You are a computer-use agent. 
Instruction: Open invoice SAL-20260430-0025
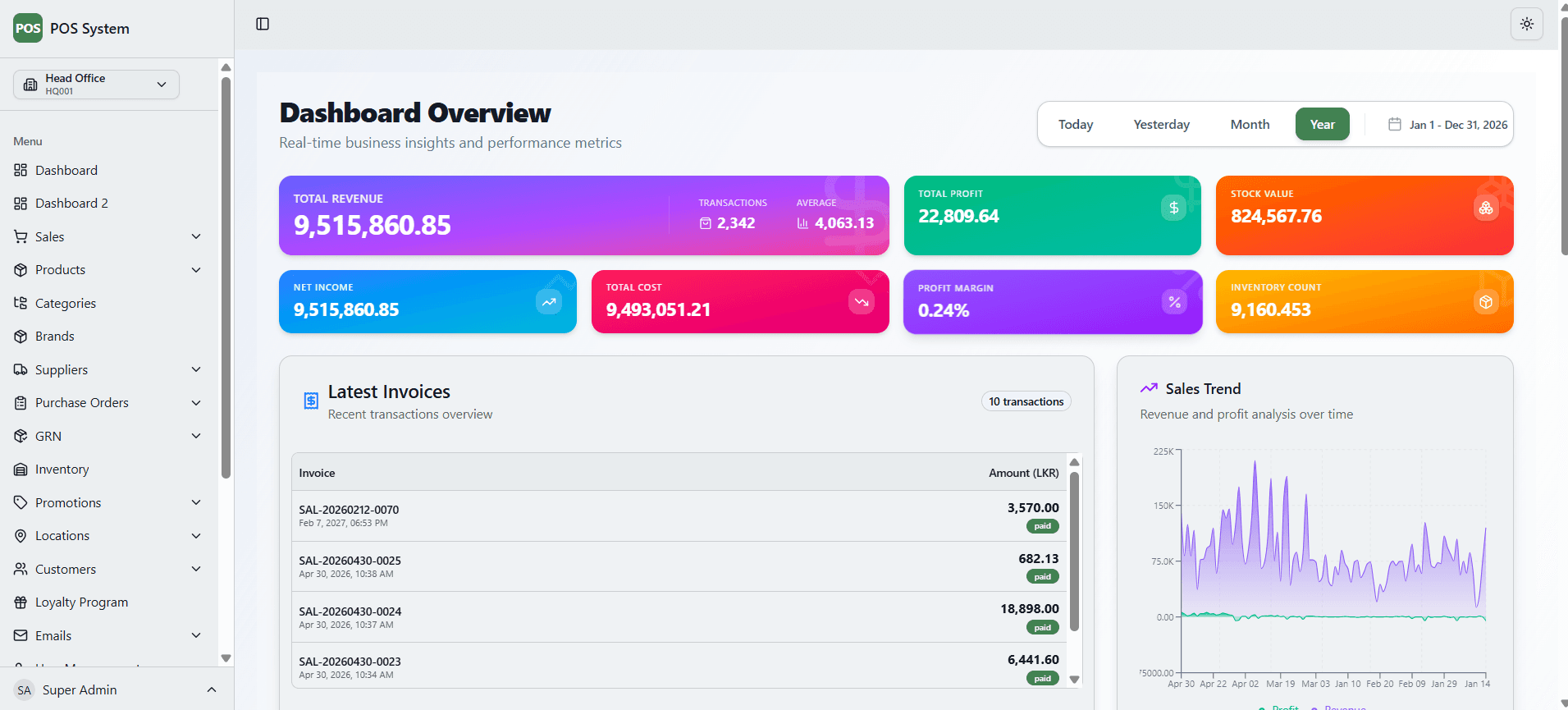(679, 566)
